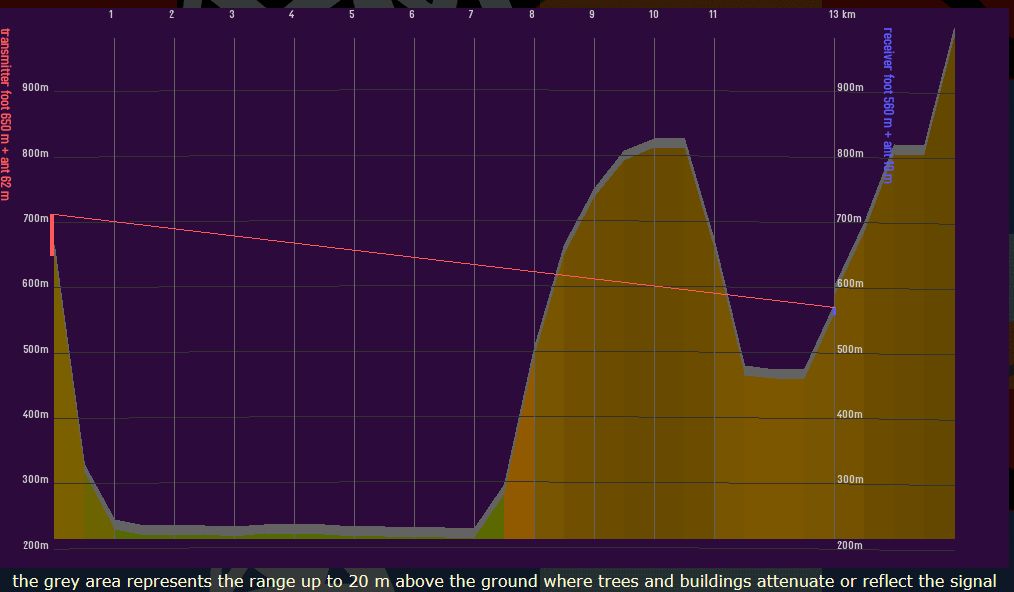Click '600m' on the transmitter-side axis
Image resolution: width=1014 pixels, height=592 pixels.
(36, 283)
